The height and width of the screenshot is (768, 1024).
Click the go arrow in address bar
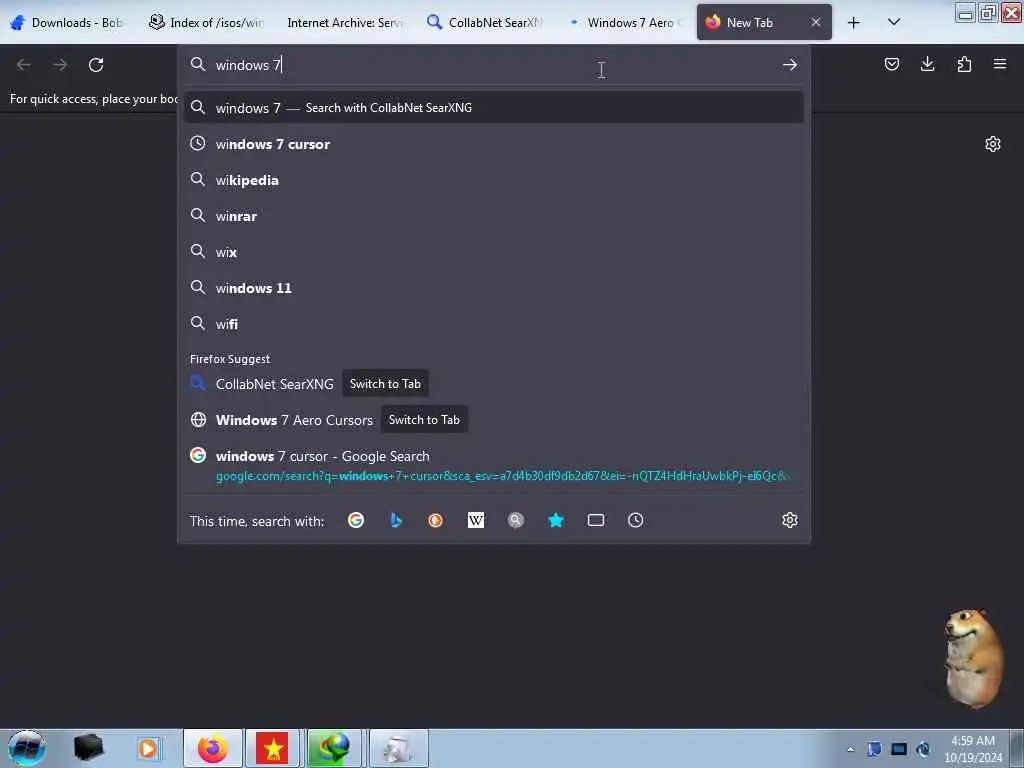coord(790,65)
